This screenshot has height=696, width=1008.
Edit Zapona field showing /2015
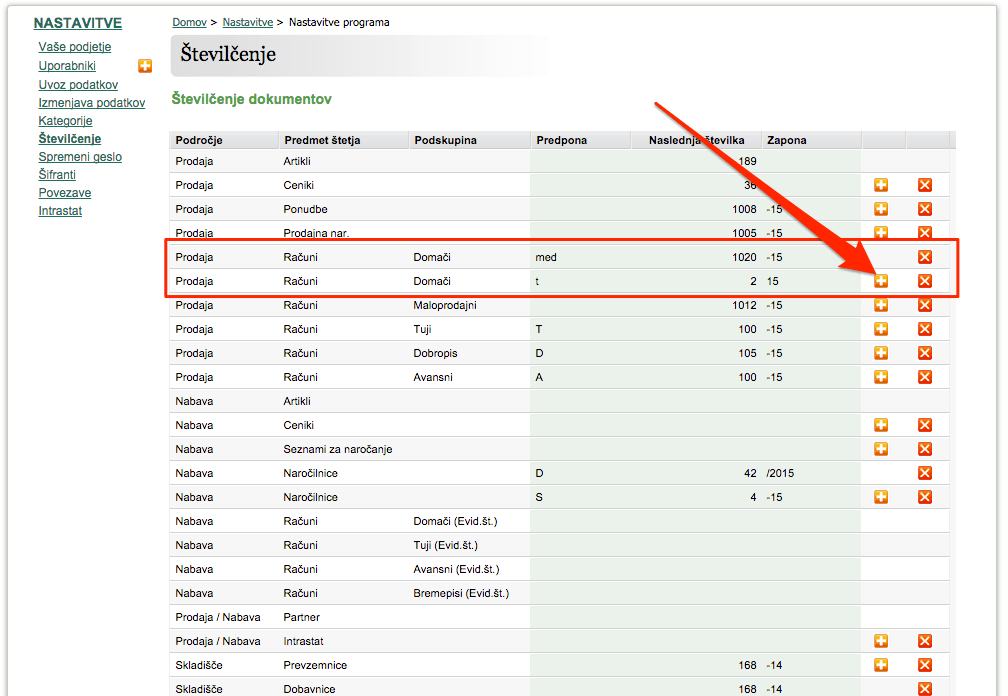pyautogui.click(x=811, y=473)
